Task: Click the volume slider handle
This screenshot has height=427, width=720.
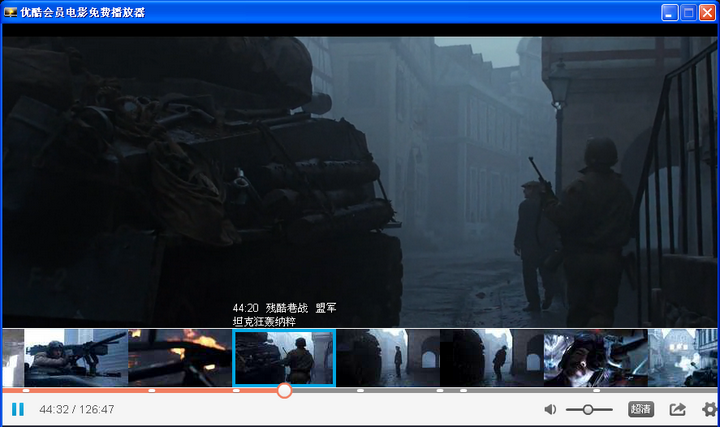Action: (x=588, y=409)
